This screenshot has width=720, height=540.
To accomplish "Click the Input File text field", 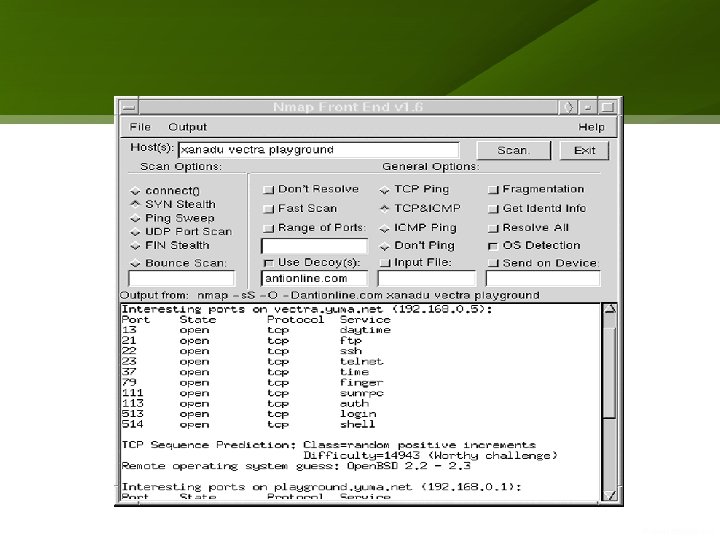I will (x=427, y=278).
